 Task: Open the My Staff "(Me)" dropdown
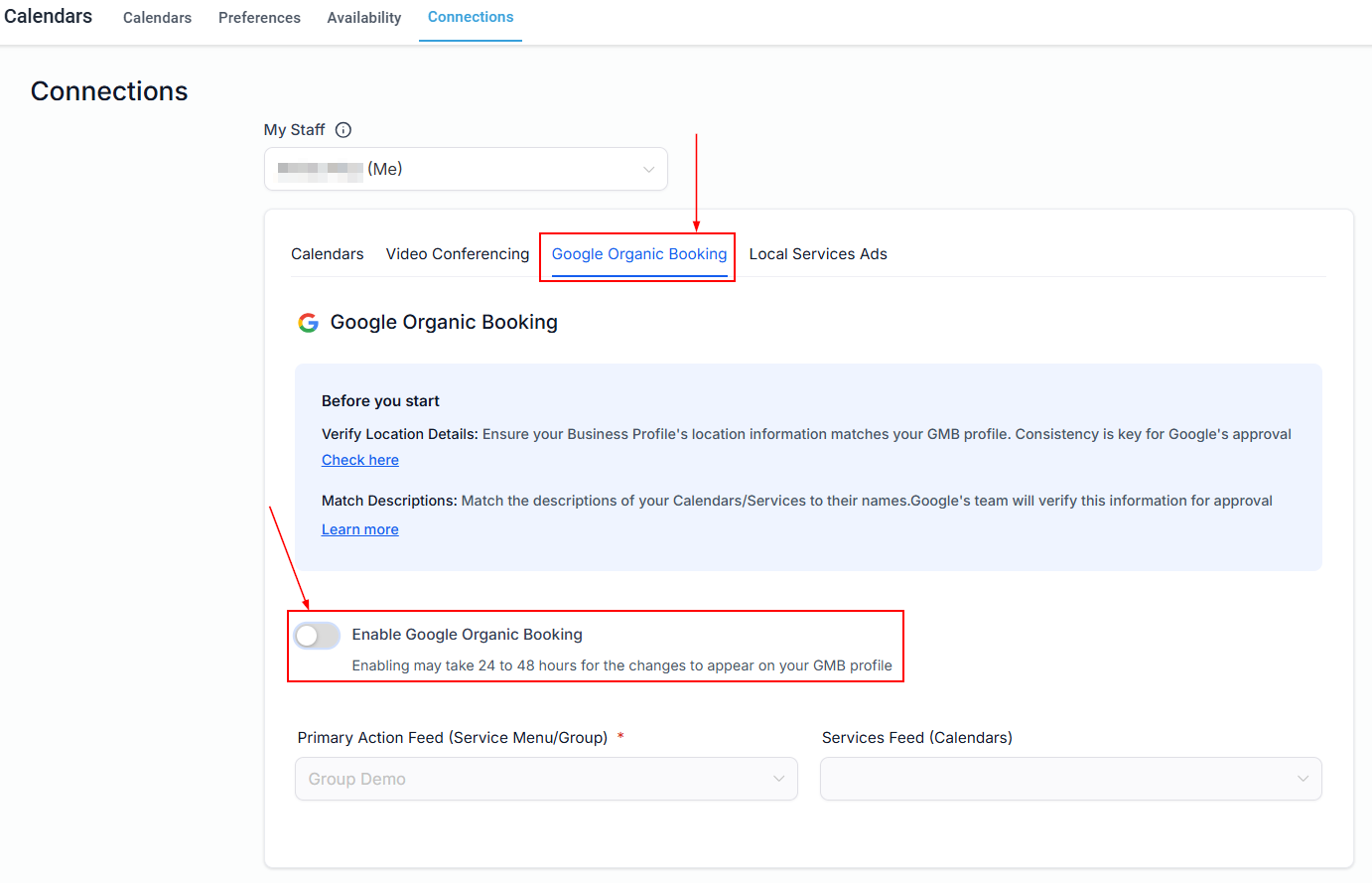pyautogui.click(x=465, y=170)
